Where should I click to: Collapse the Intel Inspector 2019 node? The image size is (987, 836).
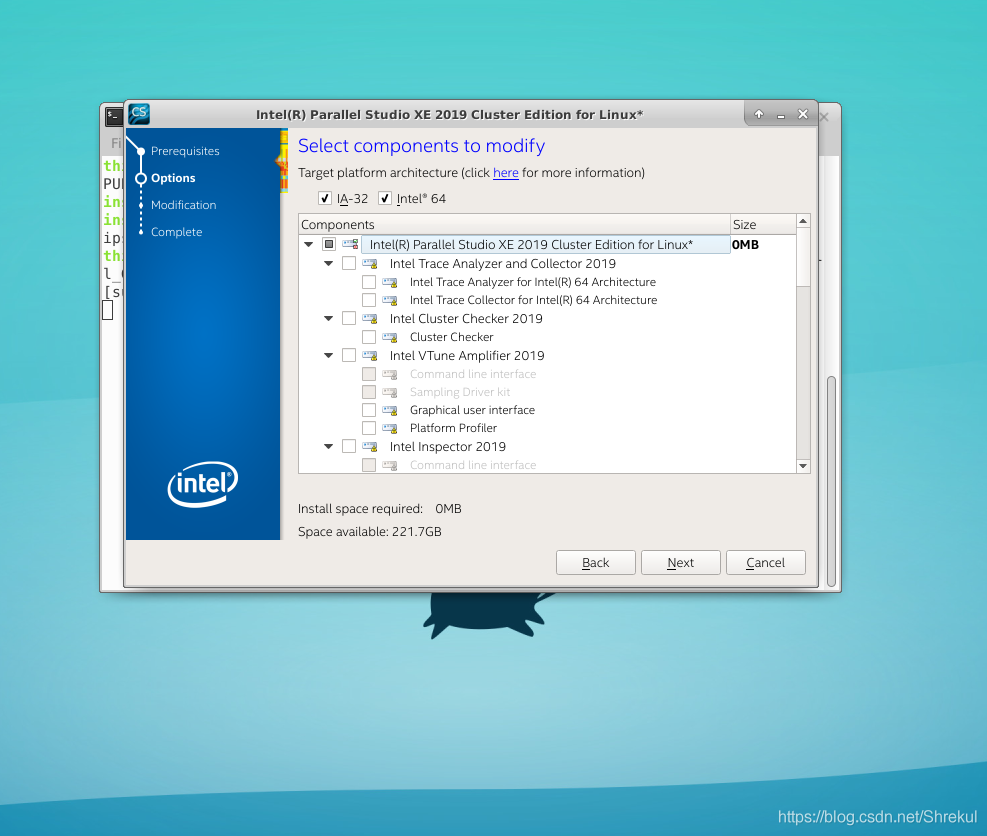point(329,447)
